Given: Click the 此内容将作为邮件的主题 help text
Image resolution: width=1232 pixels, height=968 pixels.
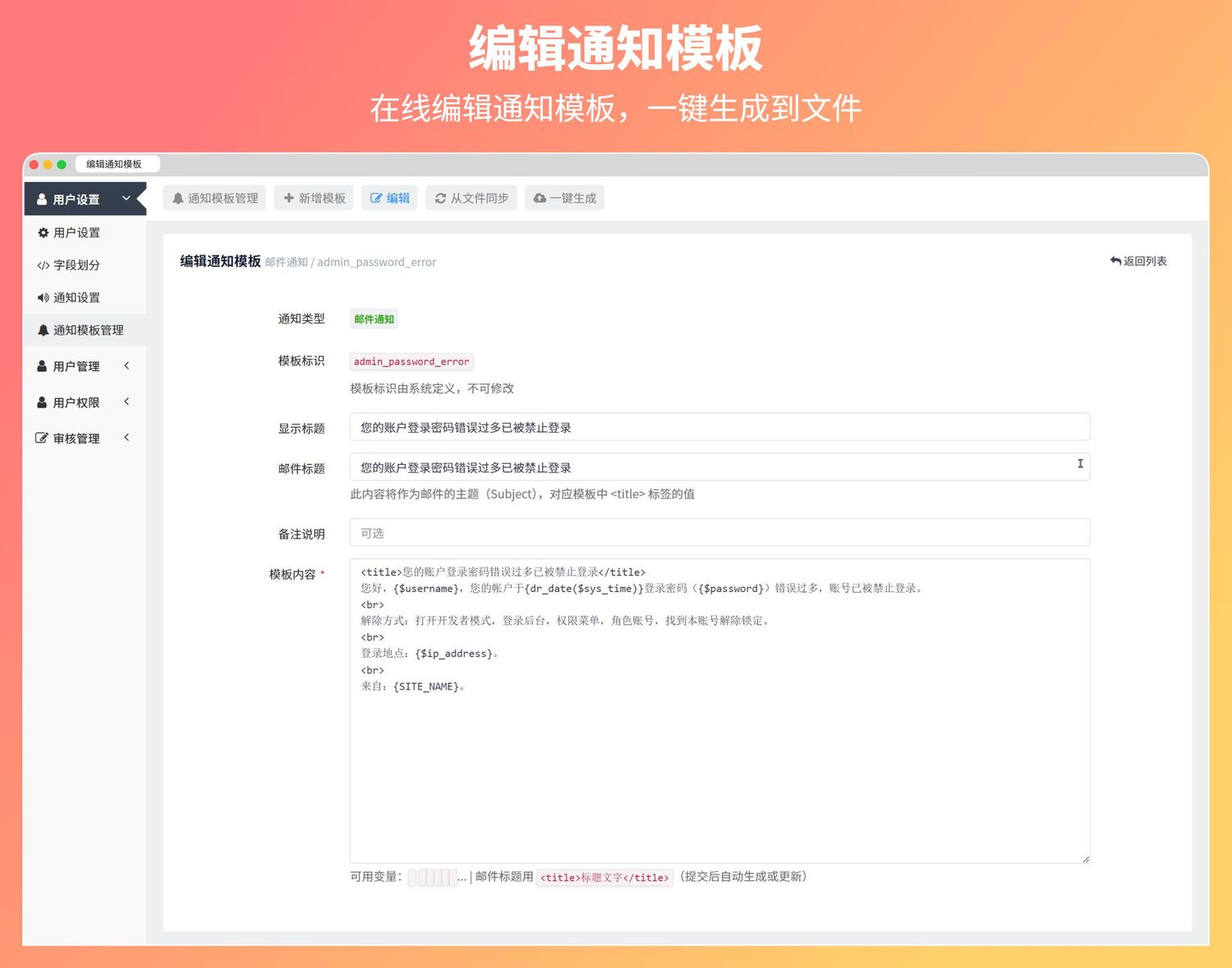Looking at the screenshot, I should click(522, 494).
